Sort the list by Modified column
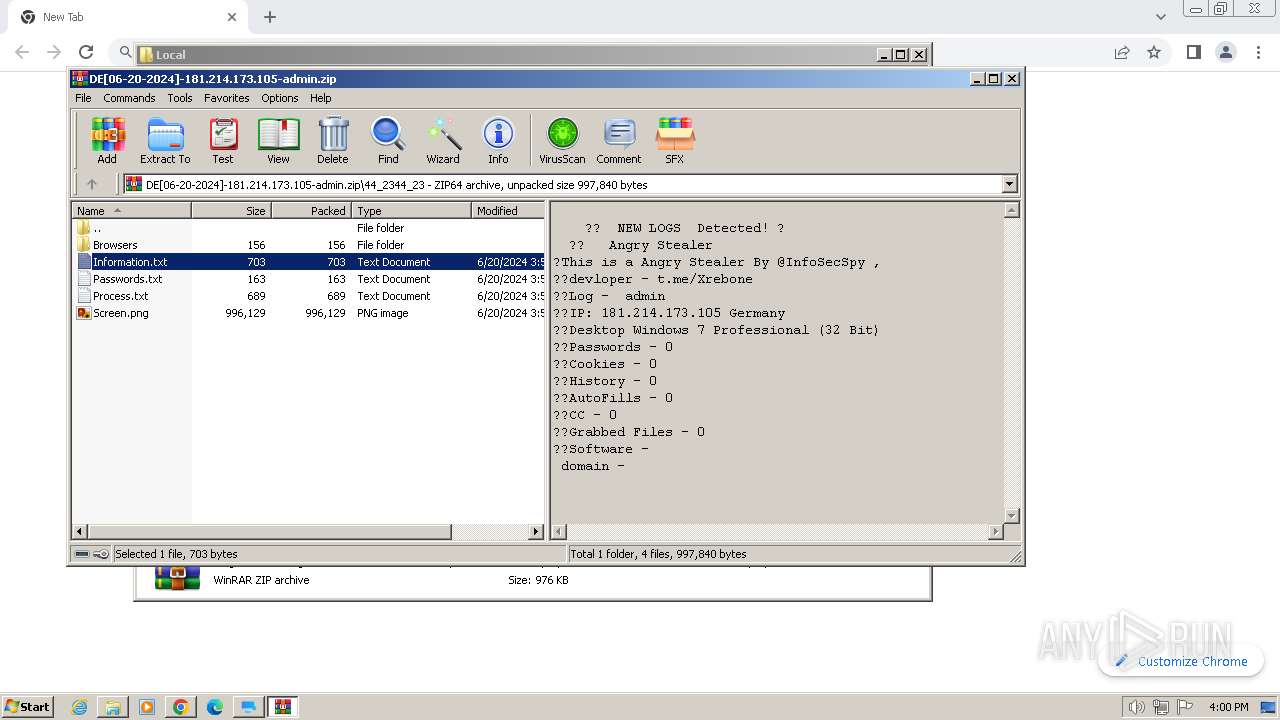 [508, 211]
